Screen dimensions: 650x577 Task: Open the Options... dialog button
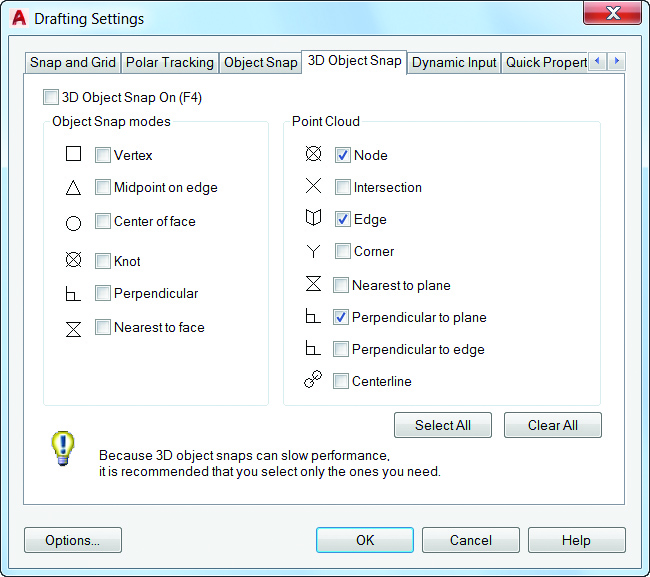click(73, 540)
